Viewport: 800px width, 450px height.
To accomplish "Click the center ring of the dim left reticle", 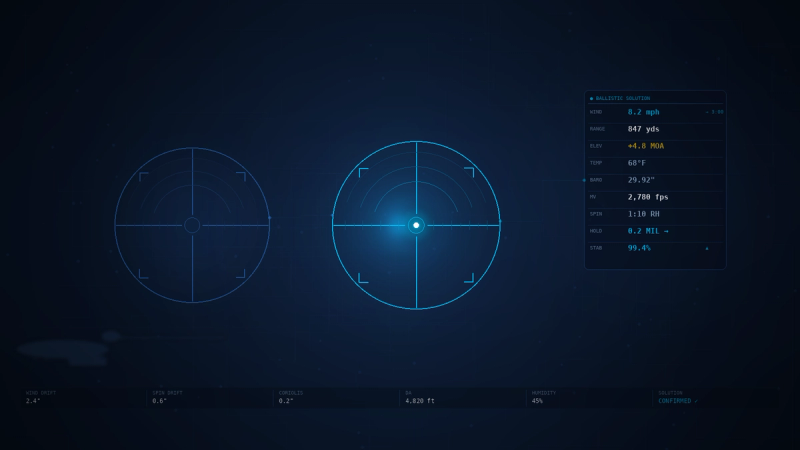I will coord(192,225).
